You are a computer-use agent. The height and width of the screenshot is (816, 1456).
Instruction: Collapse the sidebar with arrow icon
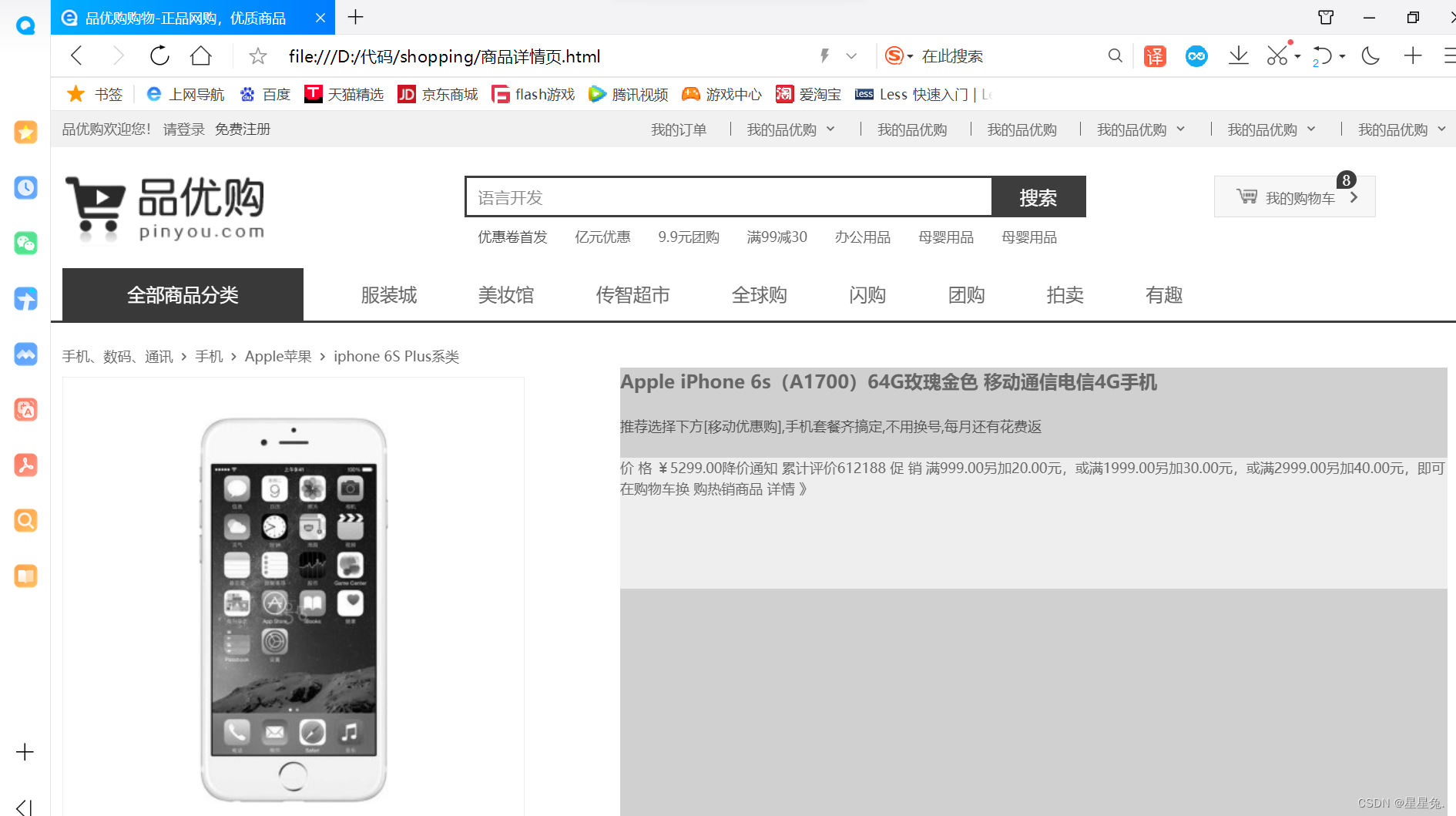pos(25,807)
